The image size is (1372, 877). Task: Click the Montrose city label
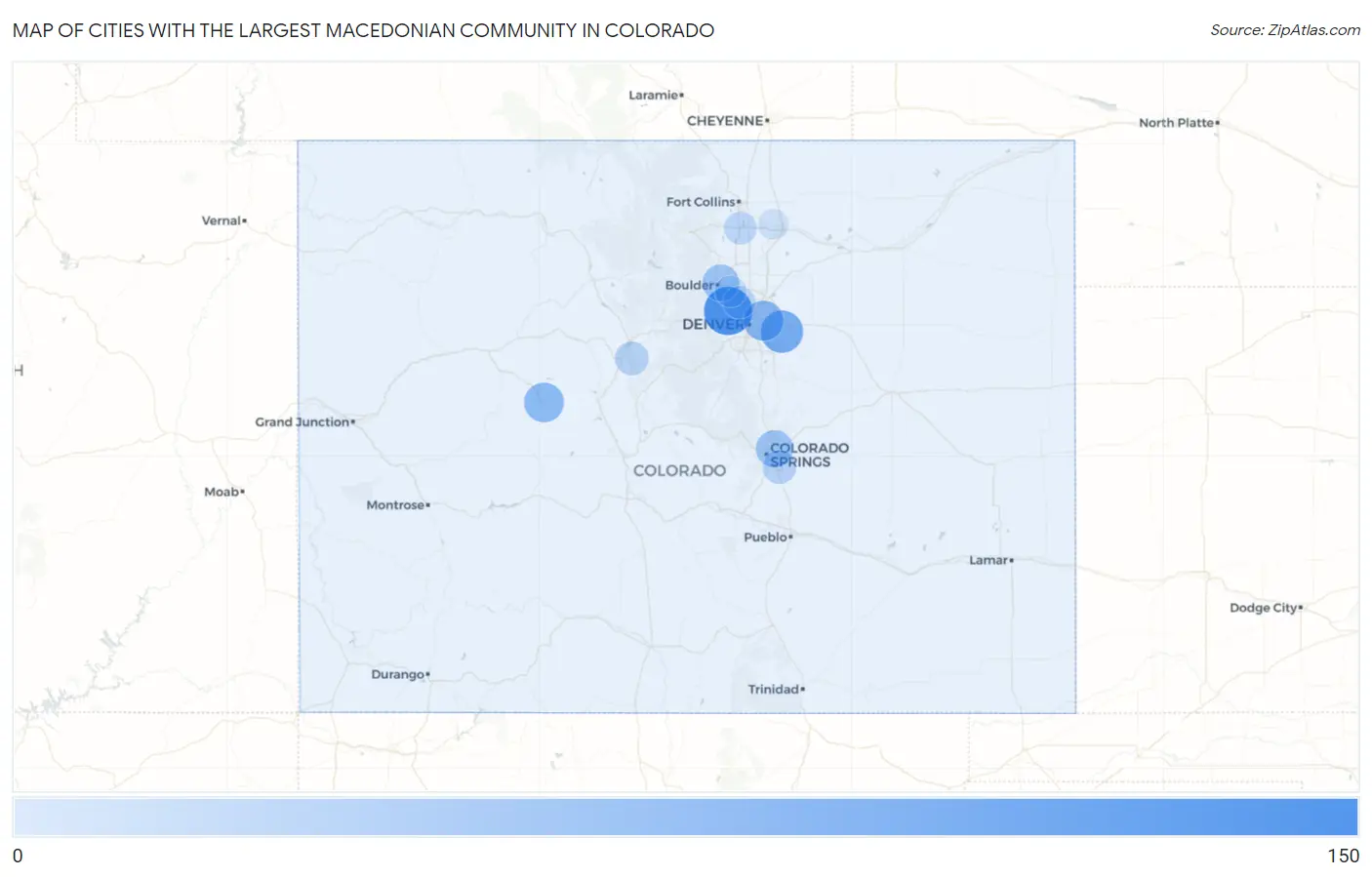pos(395,505)
